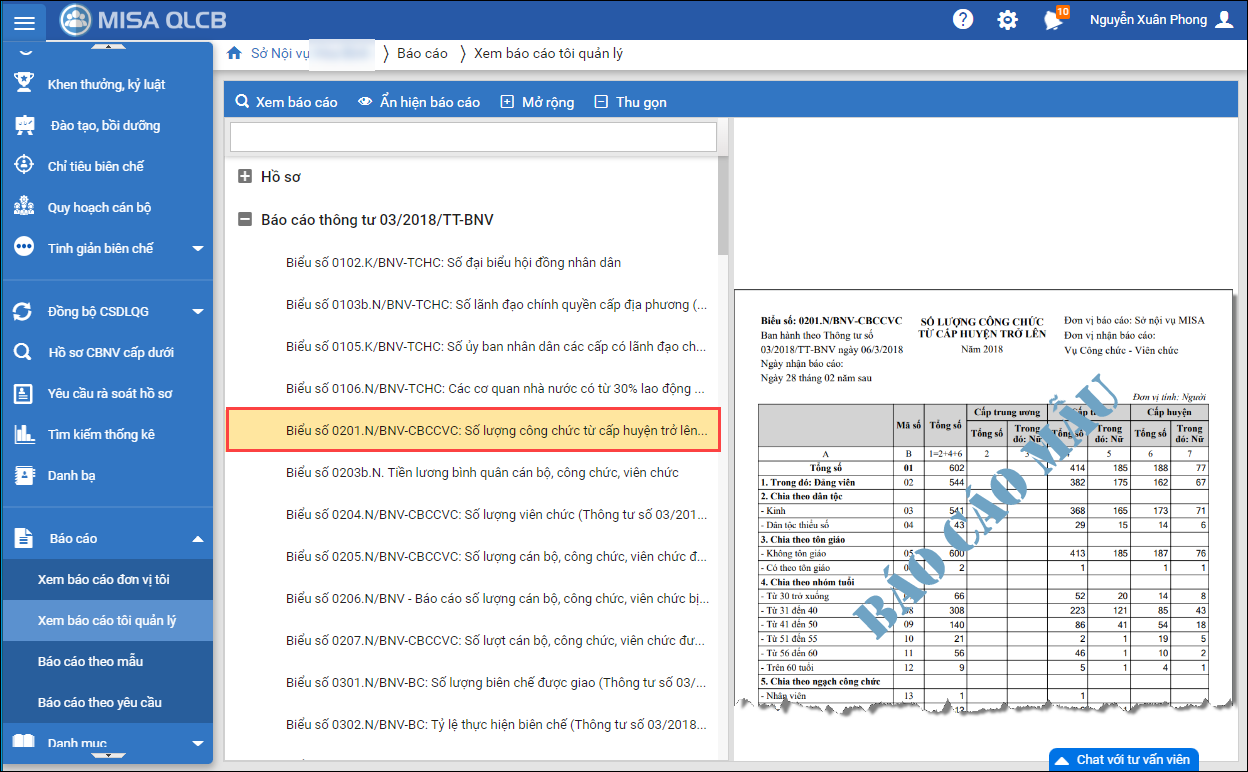The width and height of the screenshot is (1248, 772).
Task: Expand the Đồng bộ CSDLQG submenu
Action: (197, 312)
